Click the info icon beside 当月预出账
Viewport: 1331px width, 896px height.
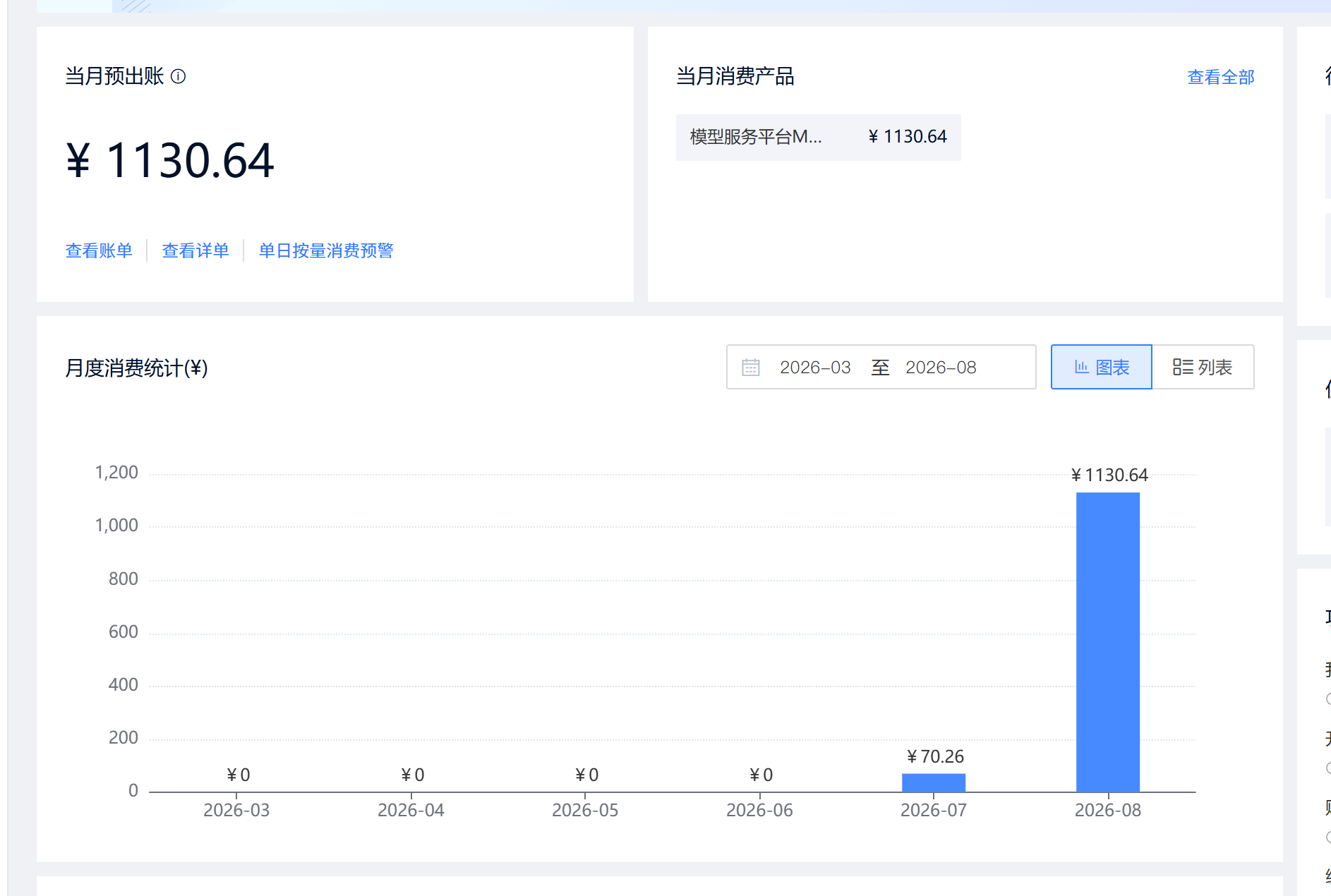(x=179, y=76)
